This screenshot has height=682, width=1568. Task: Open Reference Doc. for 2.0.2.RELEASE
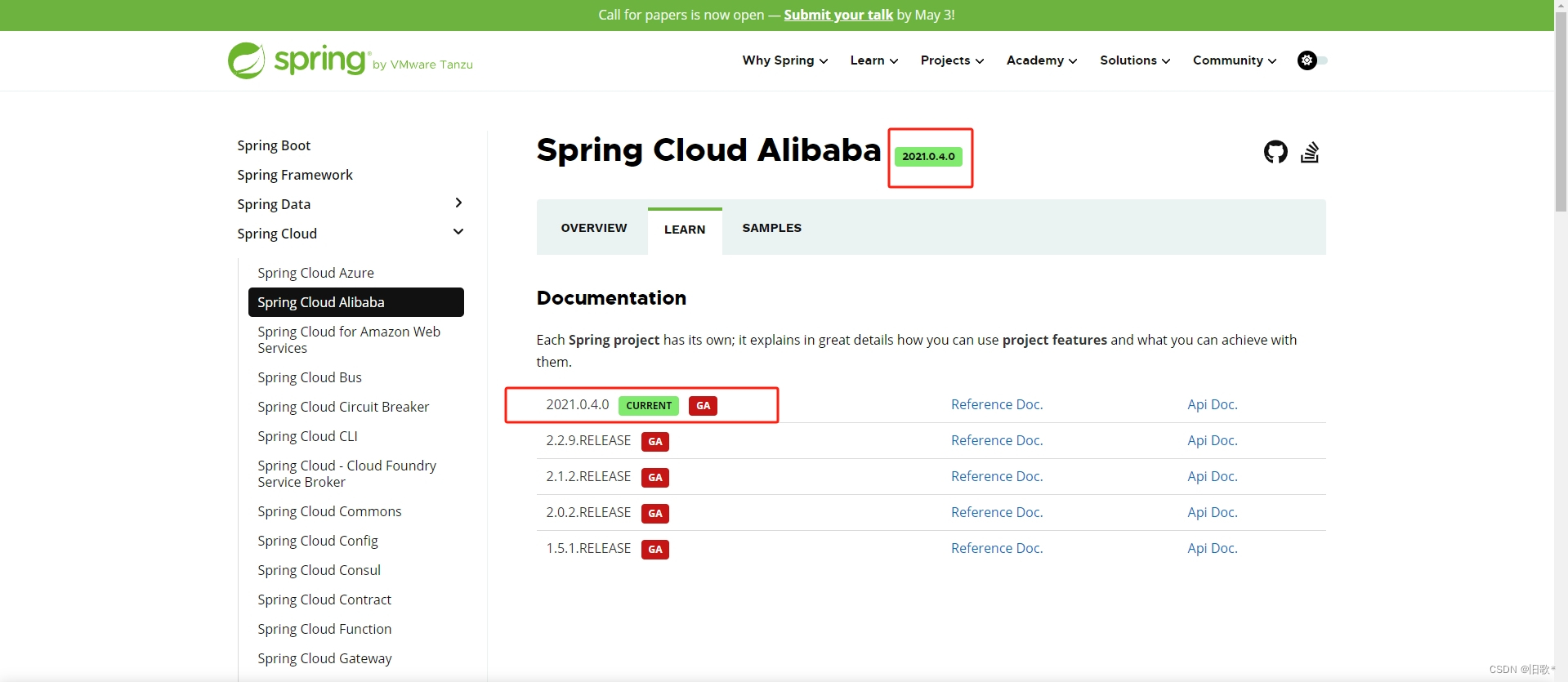tap(997, 512)
